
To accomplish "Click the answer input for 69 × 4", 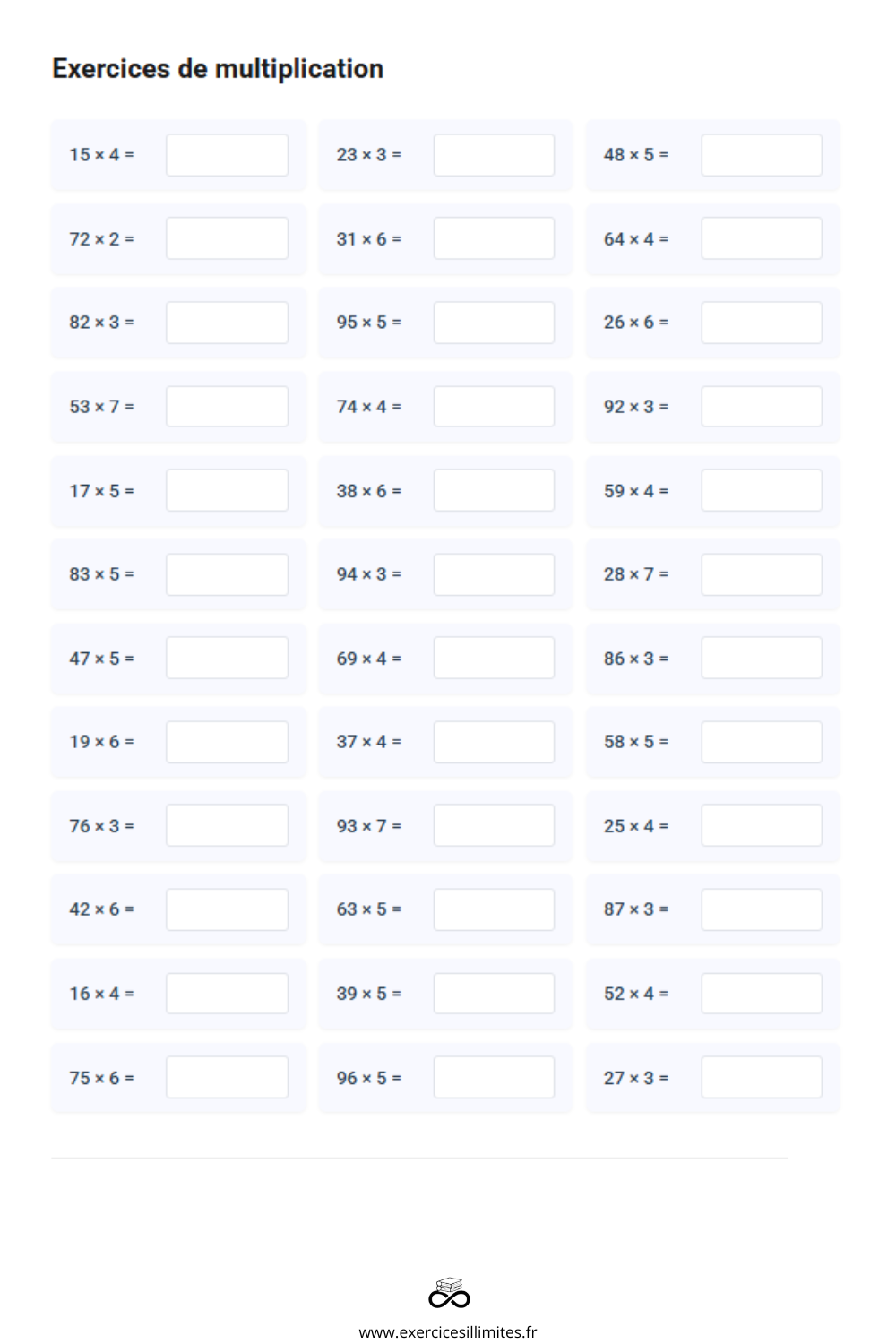I will click(x=494, y=658).
